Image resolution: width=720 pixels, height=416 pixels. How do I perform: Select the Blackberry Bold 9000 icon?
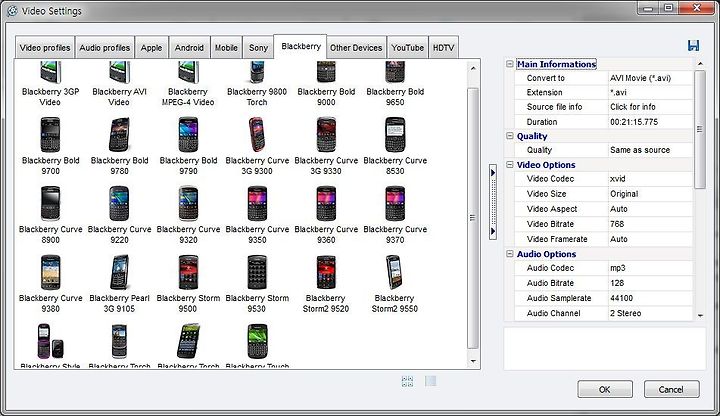coord(326,73)
